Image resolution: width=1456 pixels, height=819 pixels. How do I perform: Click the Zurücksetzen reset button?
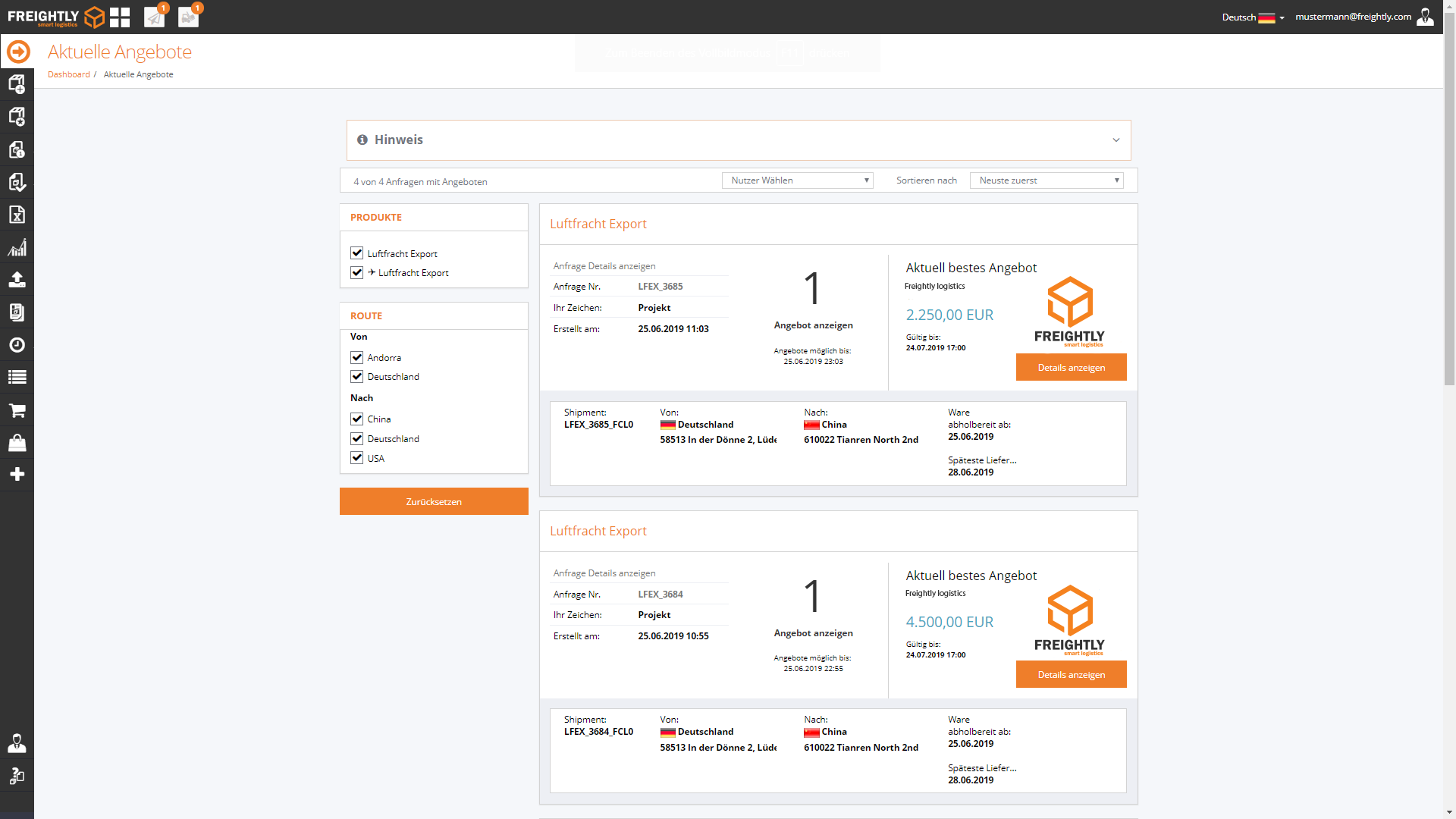point(434,501)
